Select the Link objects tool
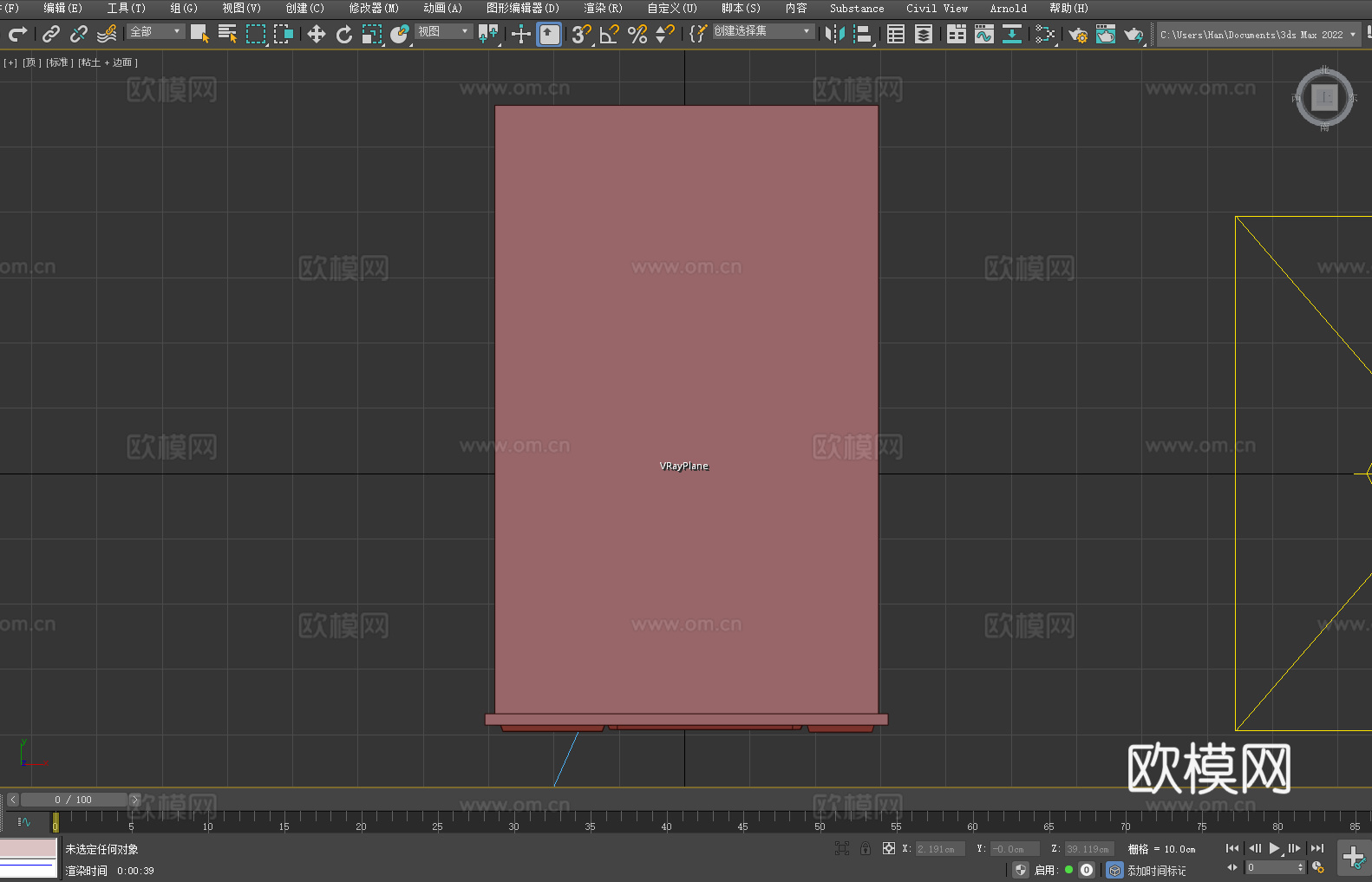This screenshot has height=882, width=1372. [51, 34]
